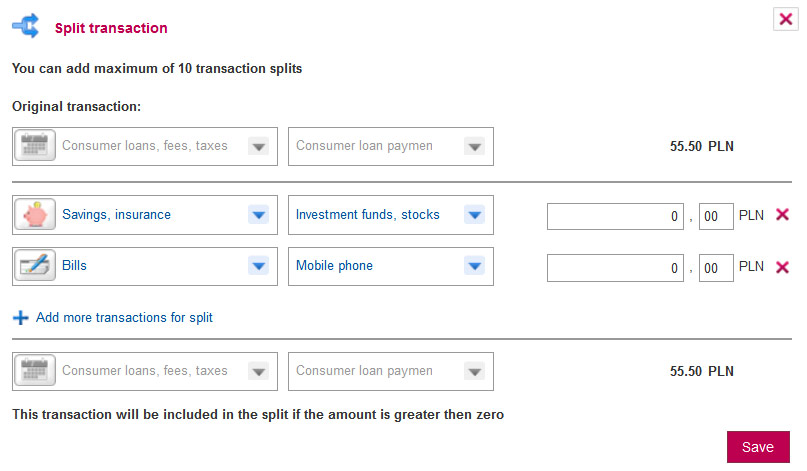Click the Bills pen-and-card icon
807x471 pixels.
coord(35,266)
